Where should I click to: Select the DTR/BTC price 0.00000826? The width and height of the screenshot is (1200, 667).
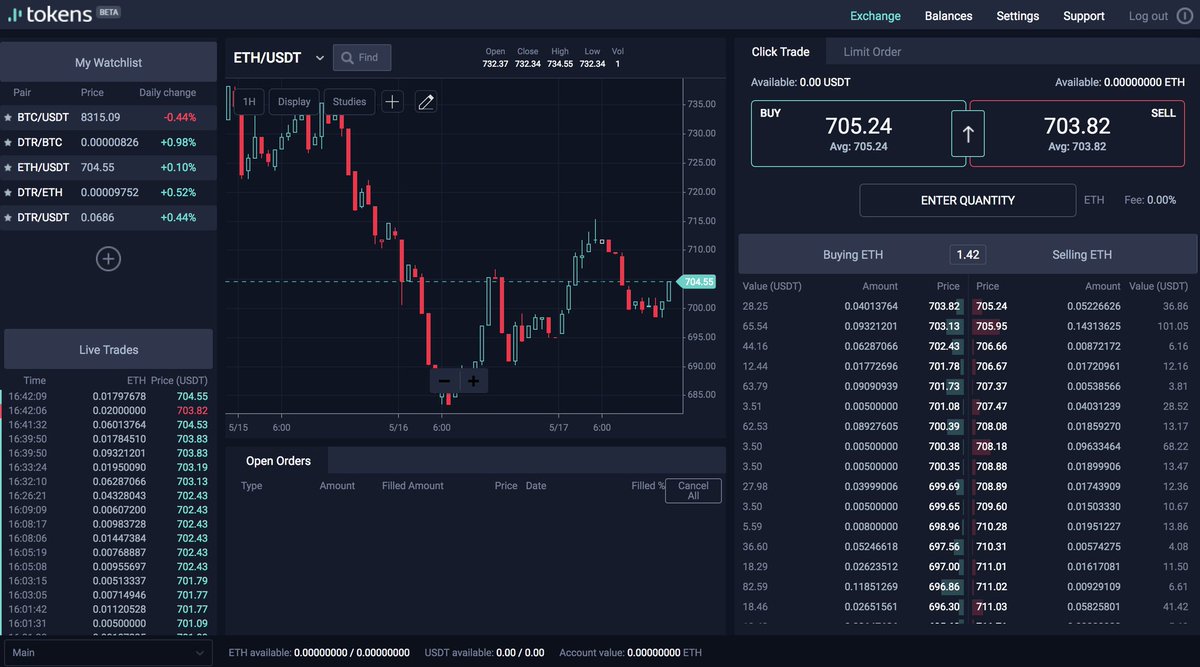click(110, 143)
